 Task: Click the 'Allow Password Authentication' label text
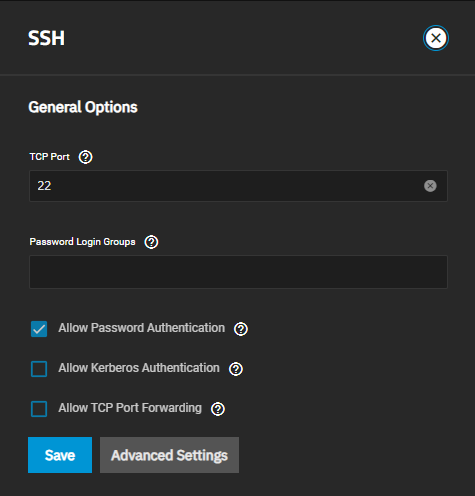tap(142, 328)
